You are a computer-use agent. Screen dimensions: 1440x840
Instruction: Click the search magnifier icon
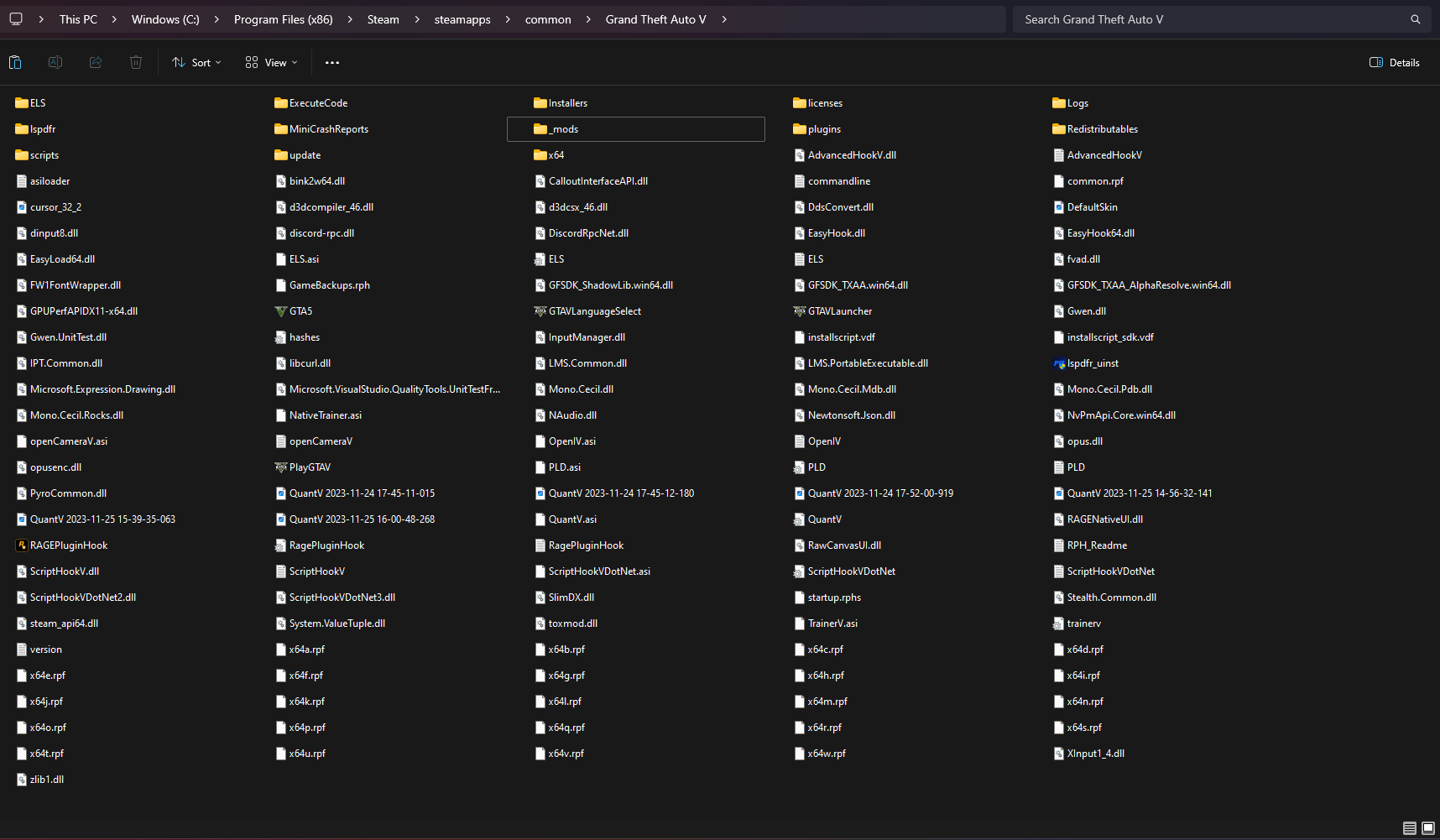[1415, 19]
